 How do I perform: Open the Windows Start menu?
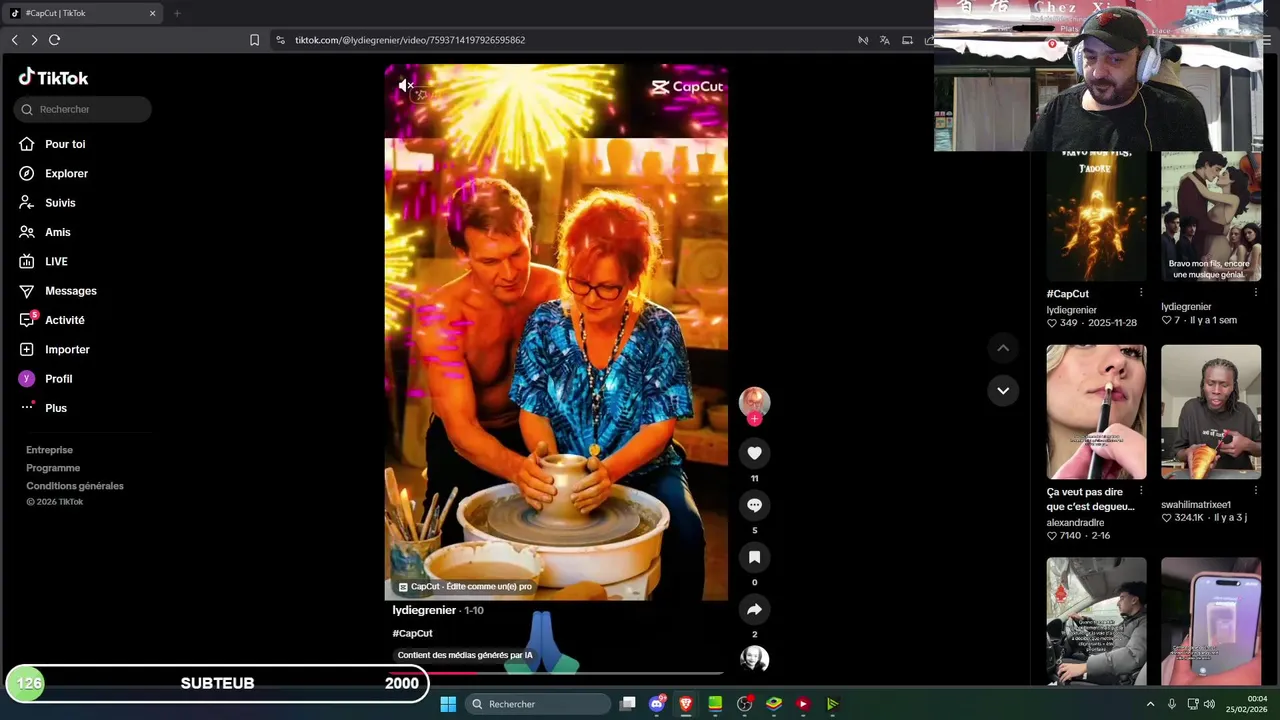(x=448, y=704)
